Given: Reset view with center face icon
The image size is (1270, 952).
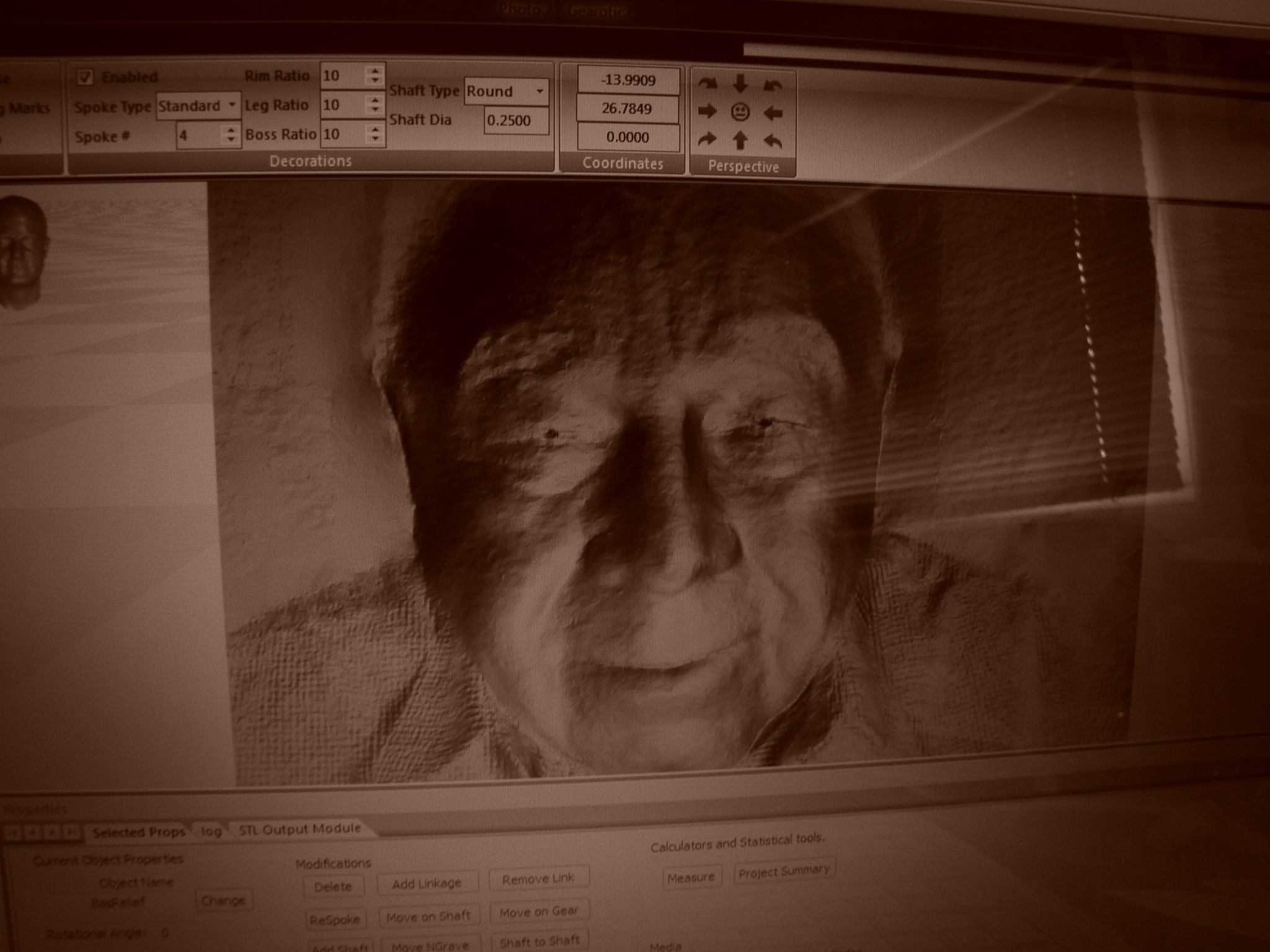Looking at the screenshot, I should coord(740,112).
